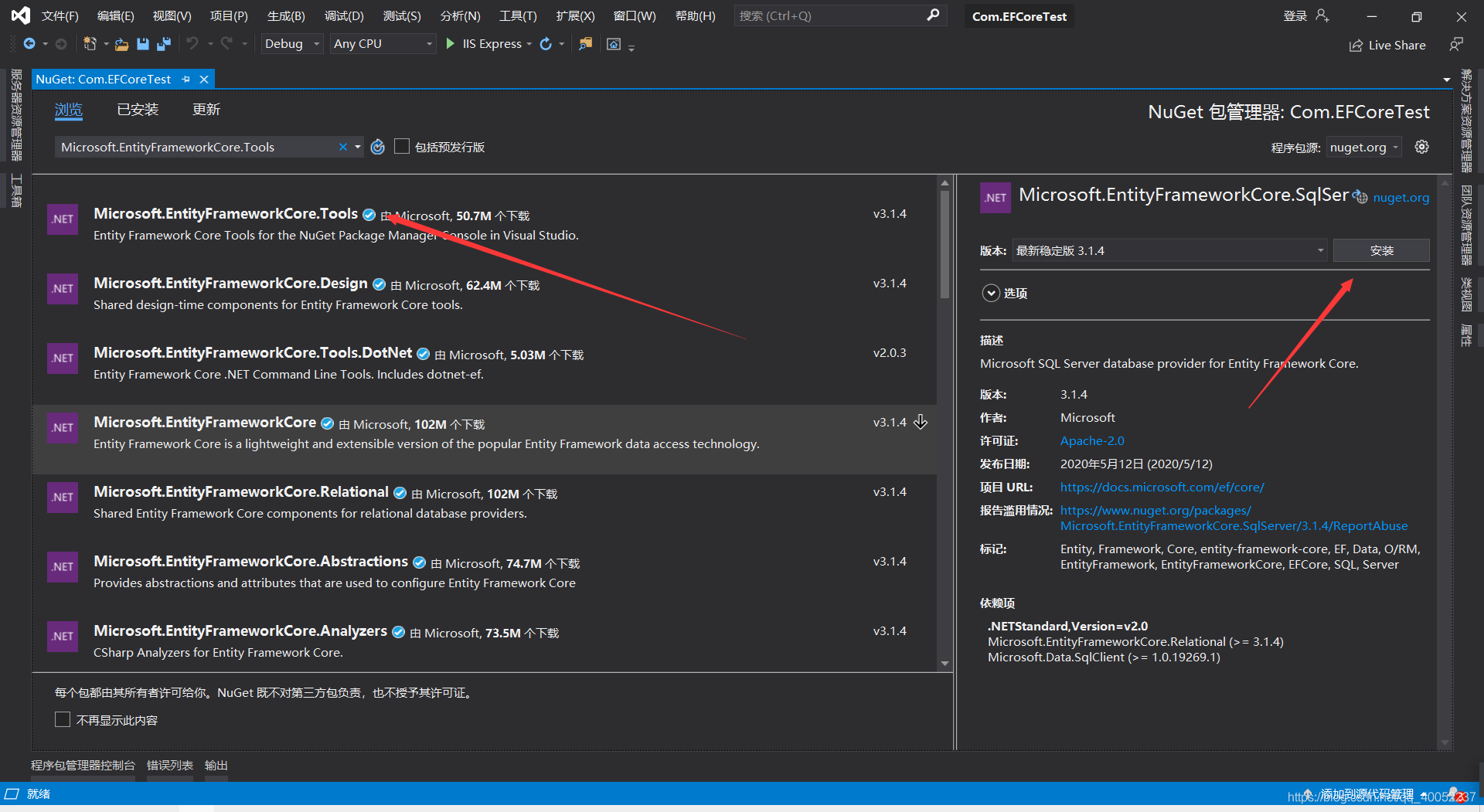Image resolution: width=1484 pixels, height=812 pixels.
Task: Open the 生成(B) menu
Action: [286, 15]
